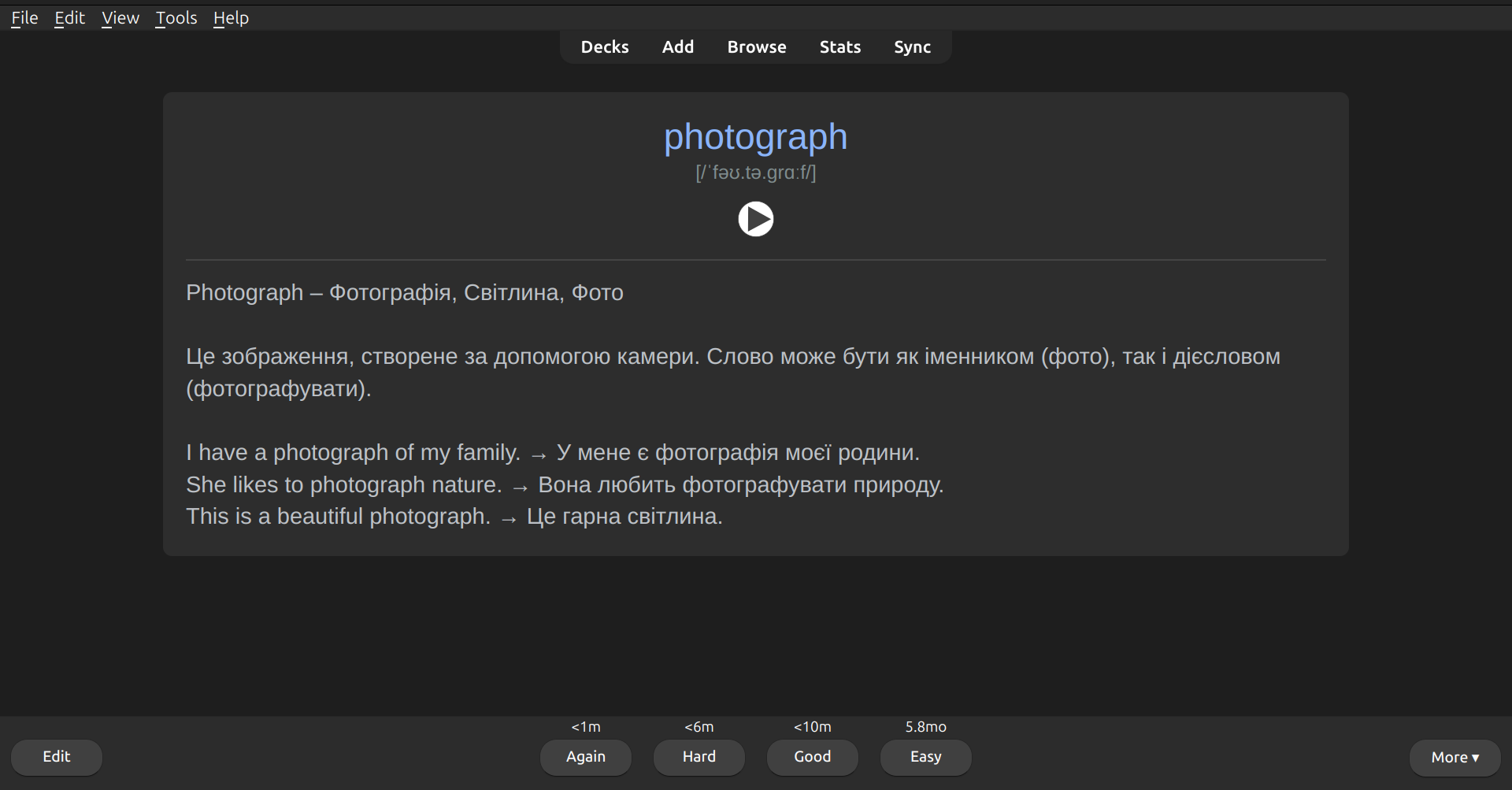Click the blue "photograph" heading word
Screen dimensions: 1512x790
[755, 137]
